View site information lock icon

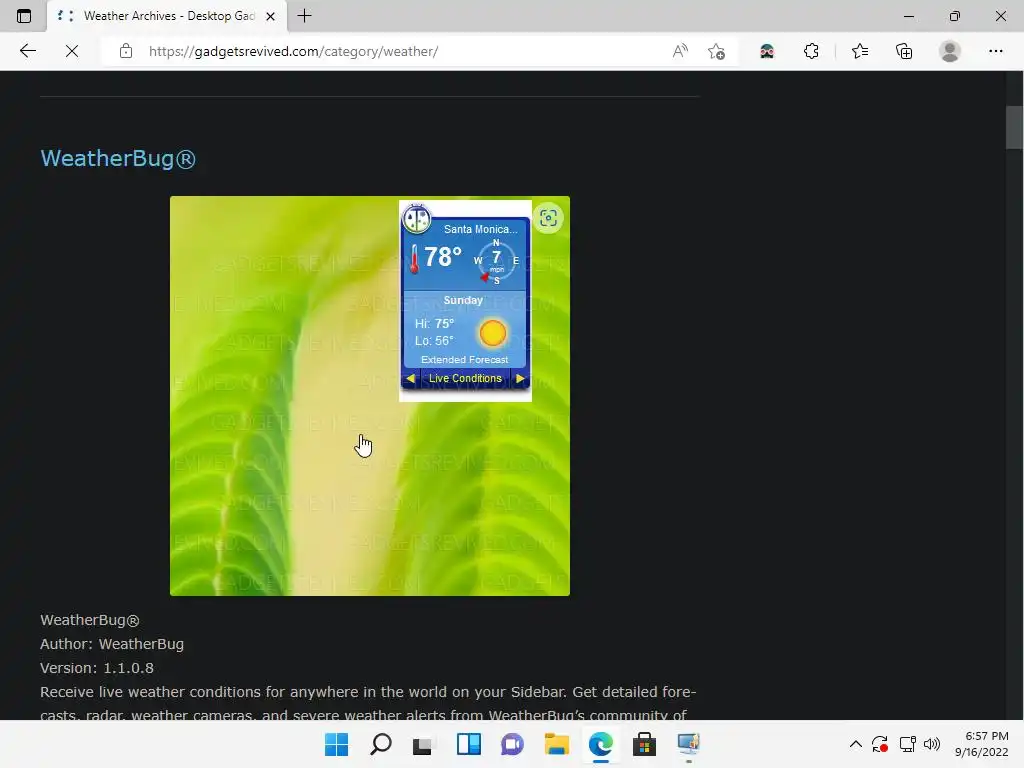click(126, 51)
